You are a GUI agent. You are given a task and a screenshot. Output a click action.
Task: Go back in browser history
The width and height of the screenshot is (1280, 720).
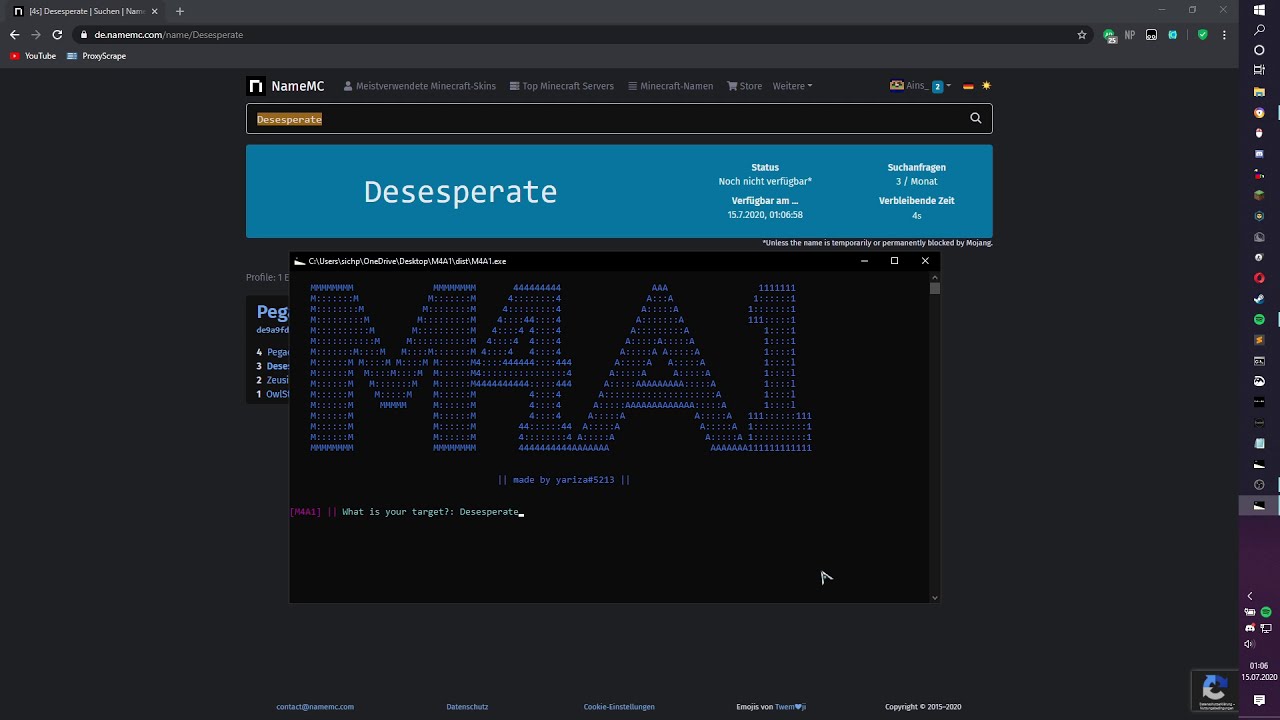coord(15,35)
